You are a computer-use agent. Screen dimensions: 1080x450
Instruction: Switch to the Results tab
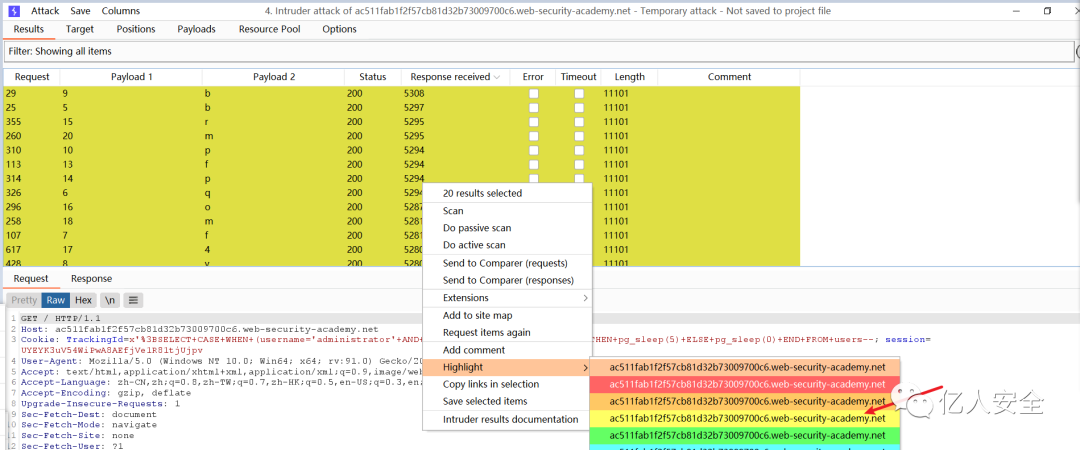tap(29, 29)
